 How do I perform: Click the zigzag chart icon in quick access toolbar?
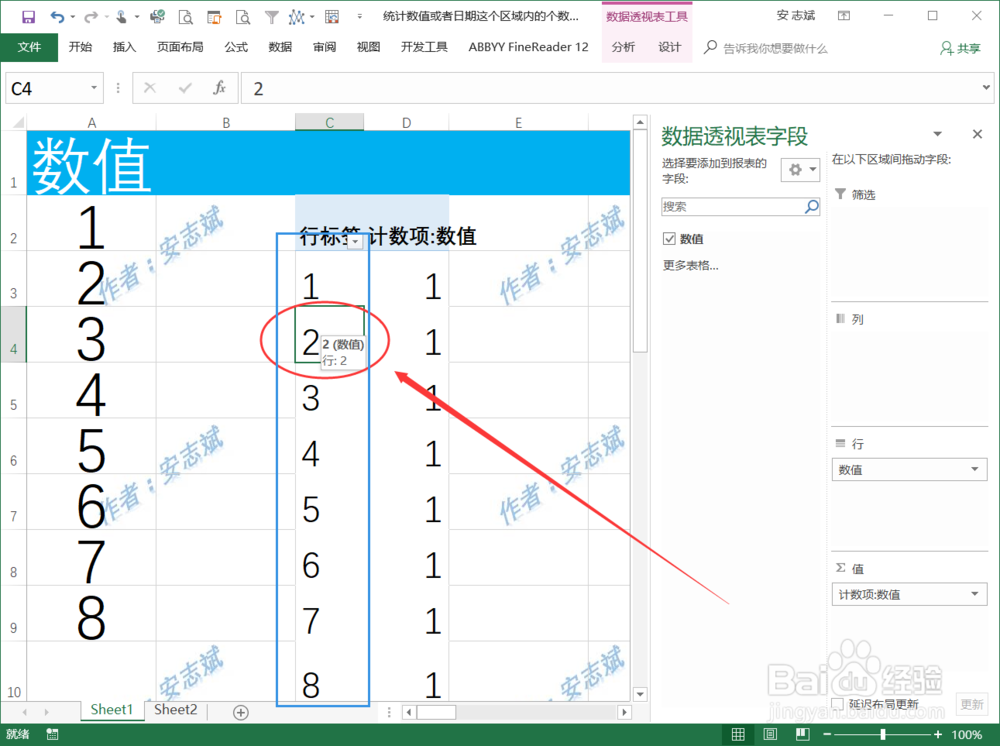[296, 17]
